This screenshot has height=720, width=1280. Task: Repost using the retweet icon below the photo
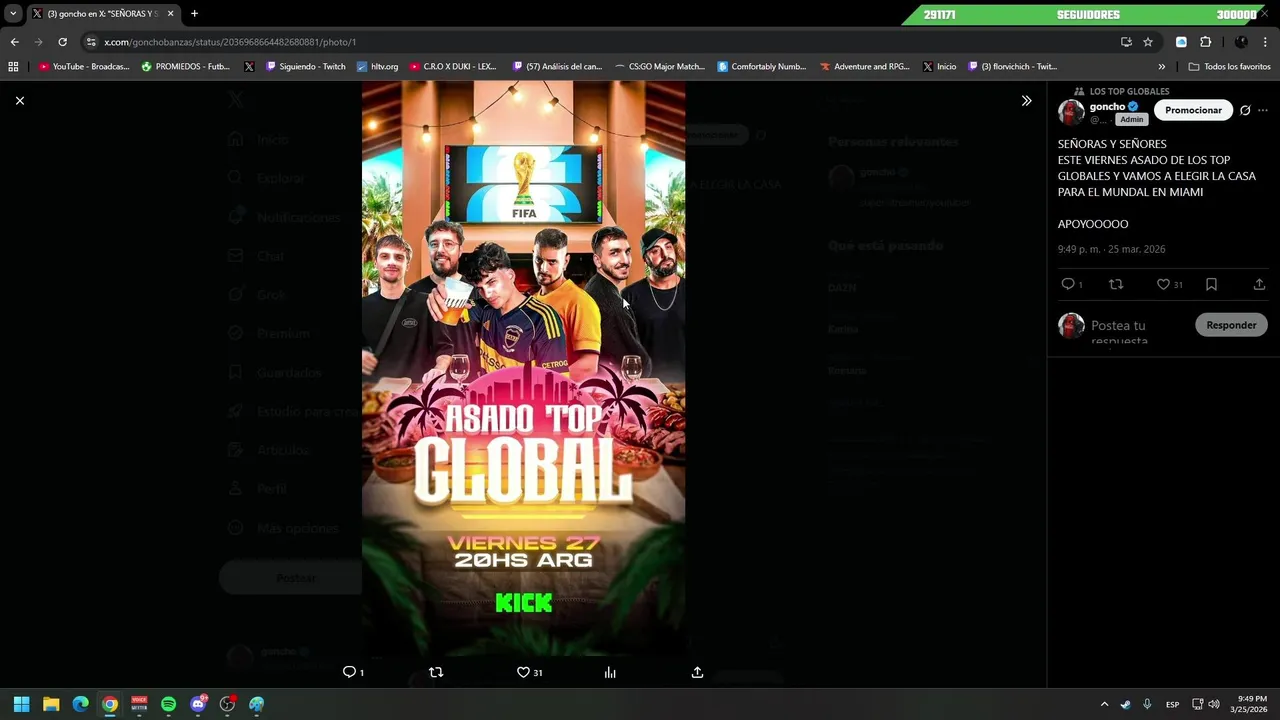[436, 672]
